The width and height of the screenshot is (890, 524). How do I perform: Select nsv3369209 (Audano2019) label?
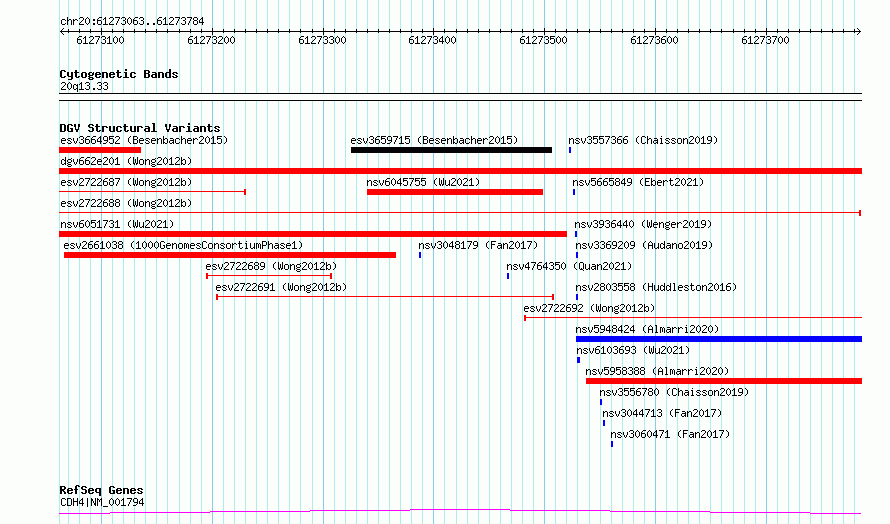pyautogui.click(x=644, y=245)
